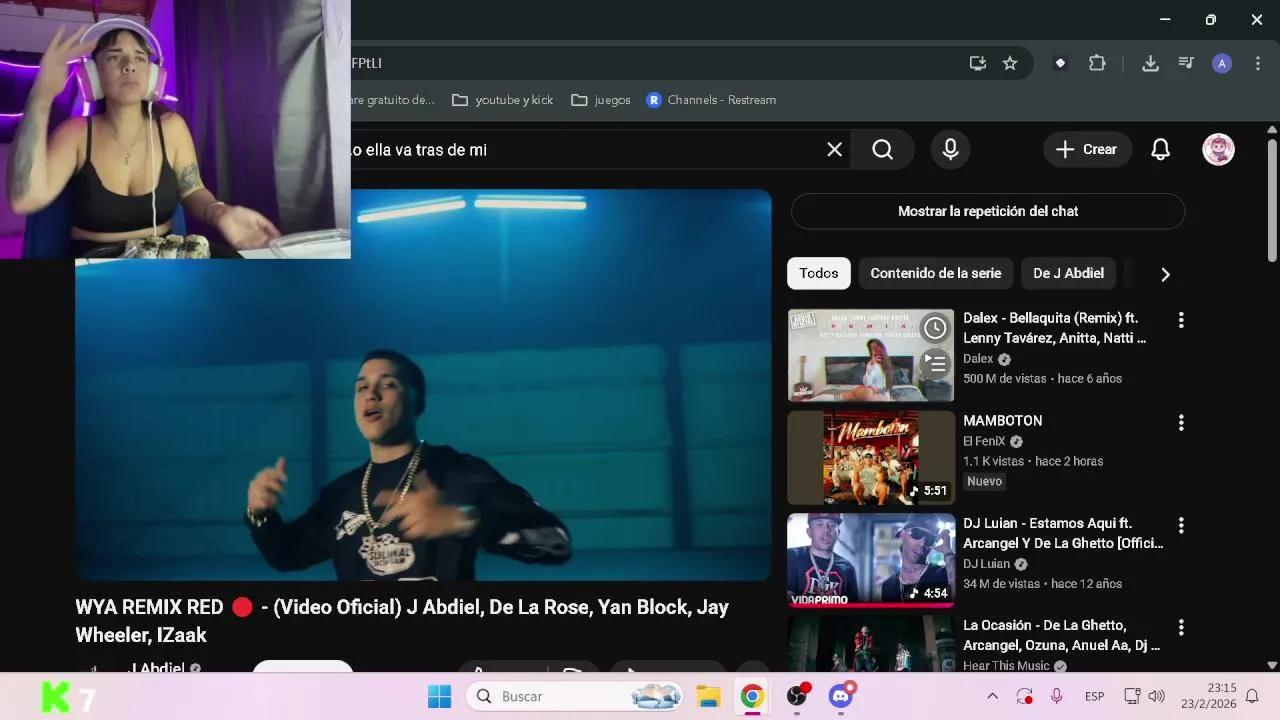Bookmark this page with the star icon
Image resolution: width=1280 pixels, height=720 pixels.
coord(1010,63)
